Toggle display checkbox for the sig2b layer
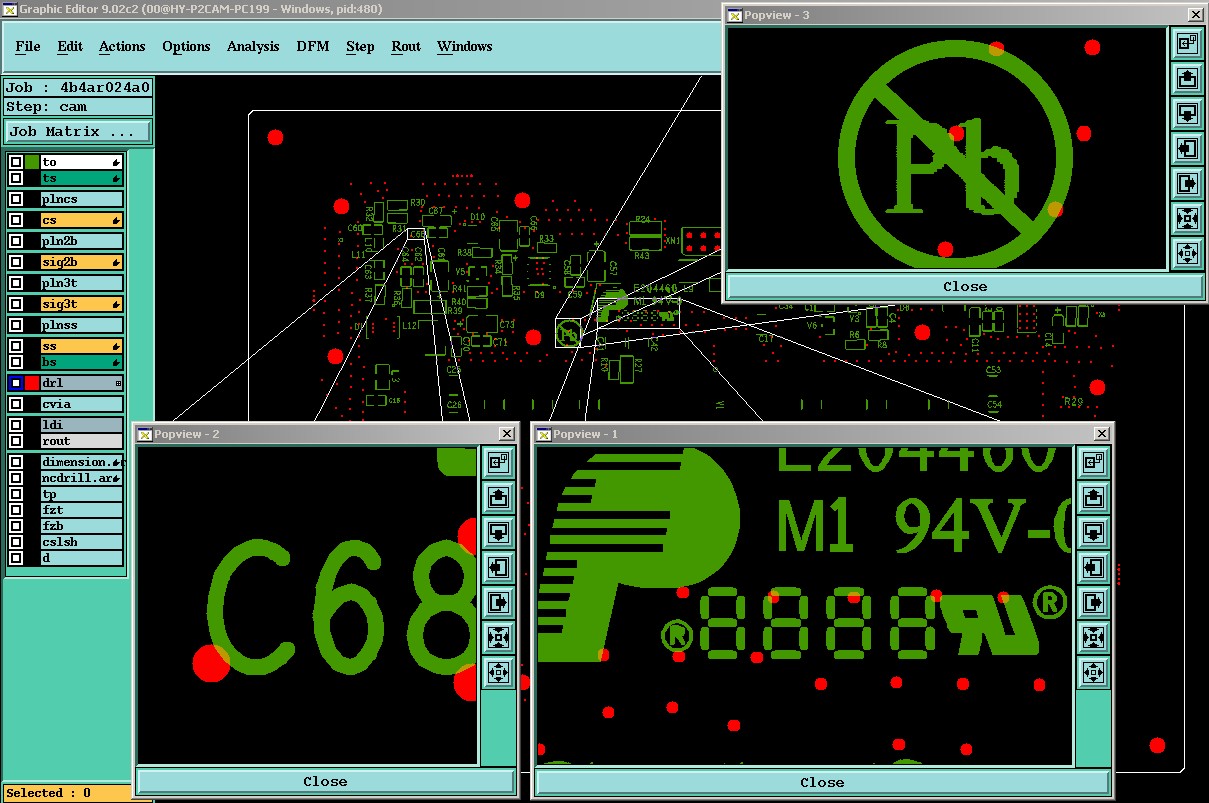The image size is (1209, 803). pos(16,262)
